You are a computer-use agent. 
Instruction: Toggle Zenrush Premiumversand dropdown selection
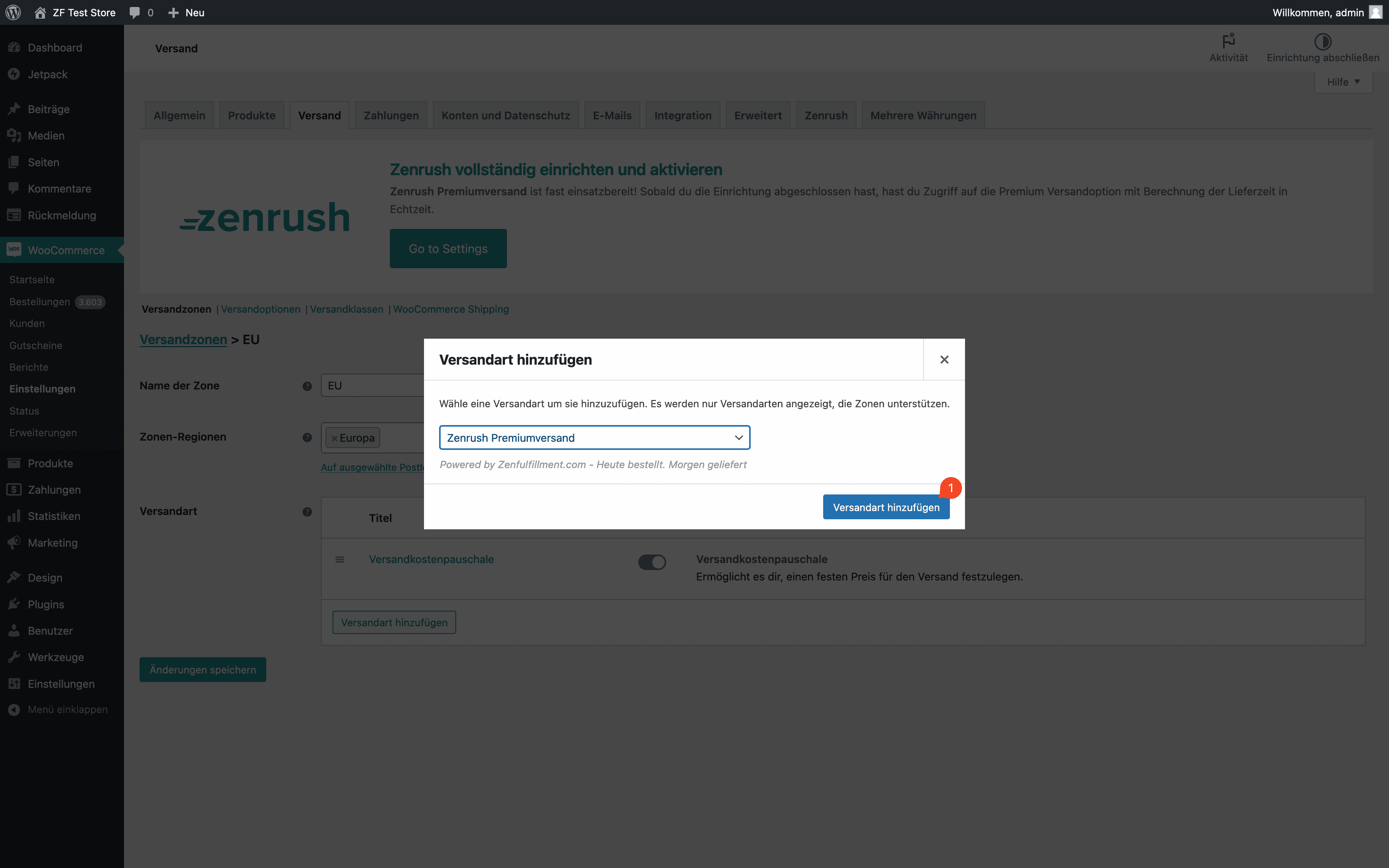(737, 437)
